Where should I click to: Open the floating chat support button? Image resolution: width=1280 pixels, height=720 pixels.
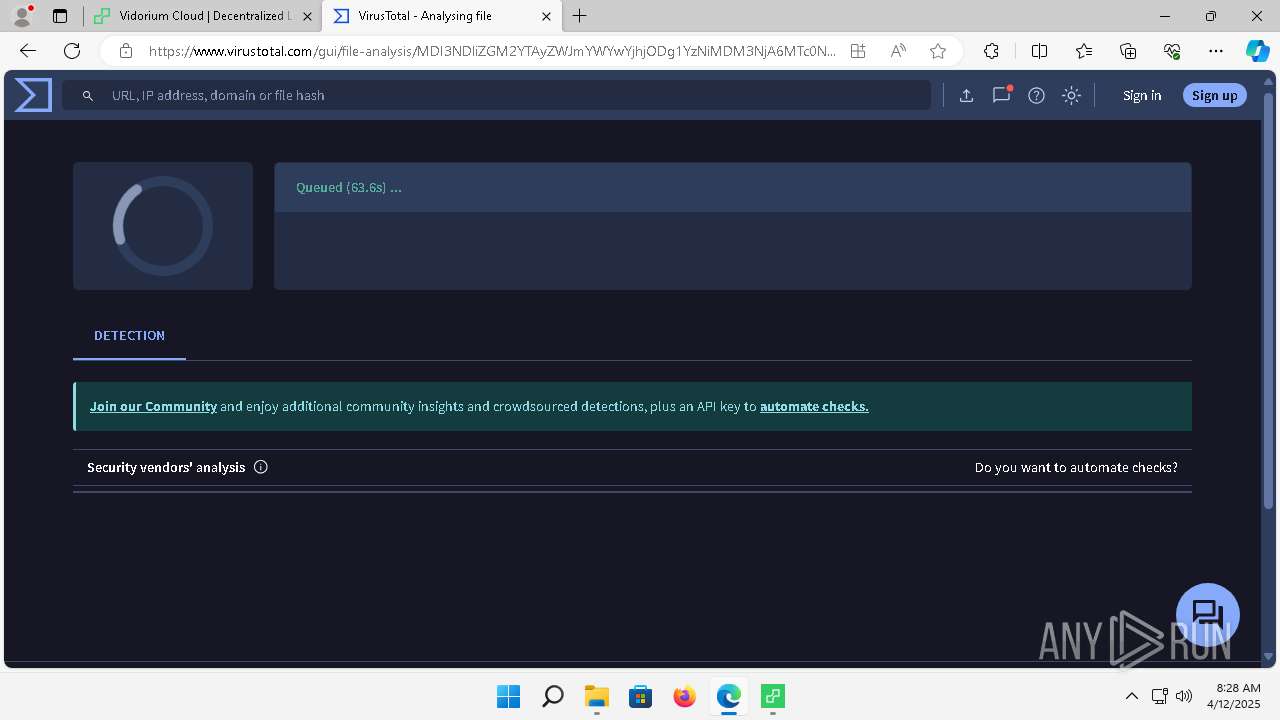(x=1208, y=615)
